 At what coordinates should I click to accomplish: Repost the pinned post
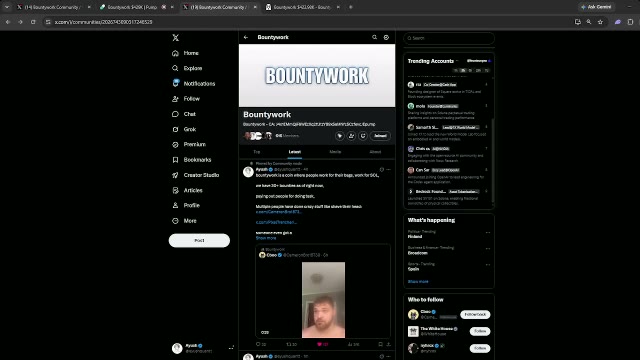(x=291, y=344)
